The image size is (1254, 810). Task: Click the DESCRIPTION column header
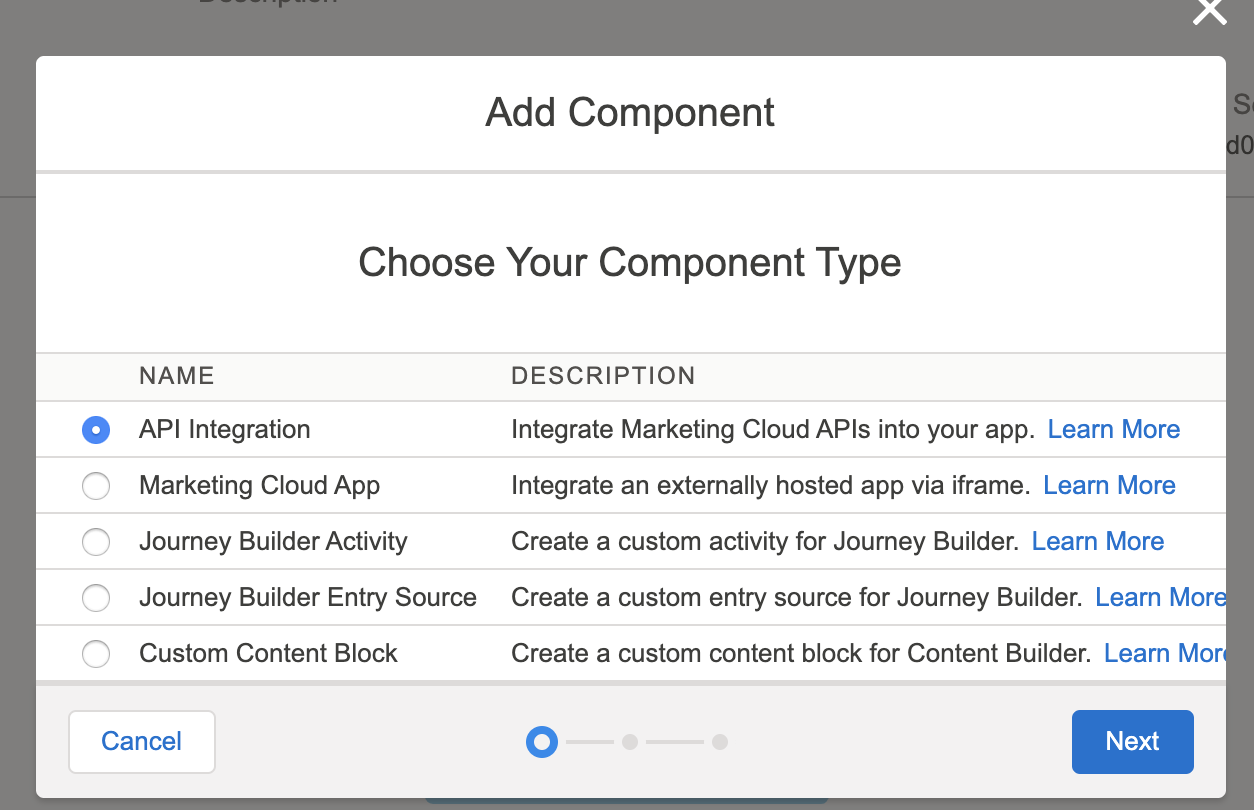point(603,376)
